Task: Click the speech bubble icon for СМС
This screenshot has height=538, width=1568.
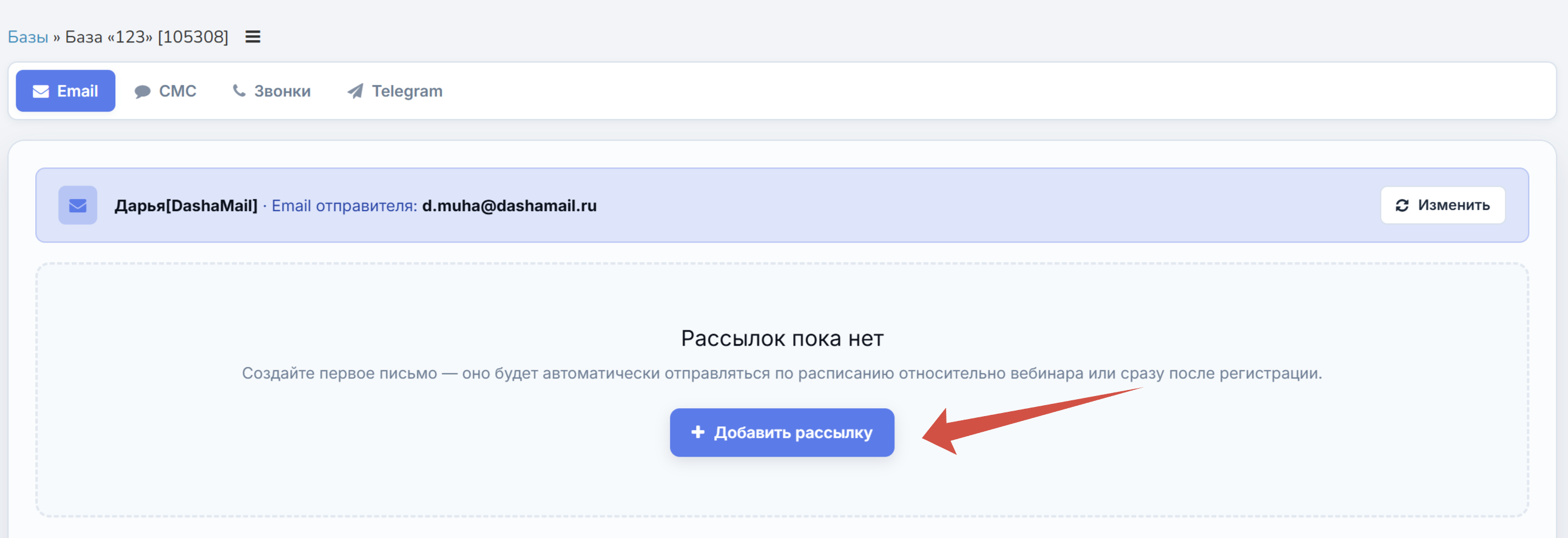Action: (x=143, y=92)
